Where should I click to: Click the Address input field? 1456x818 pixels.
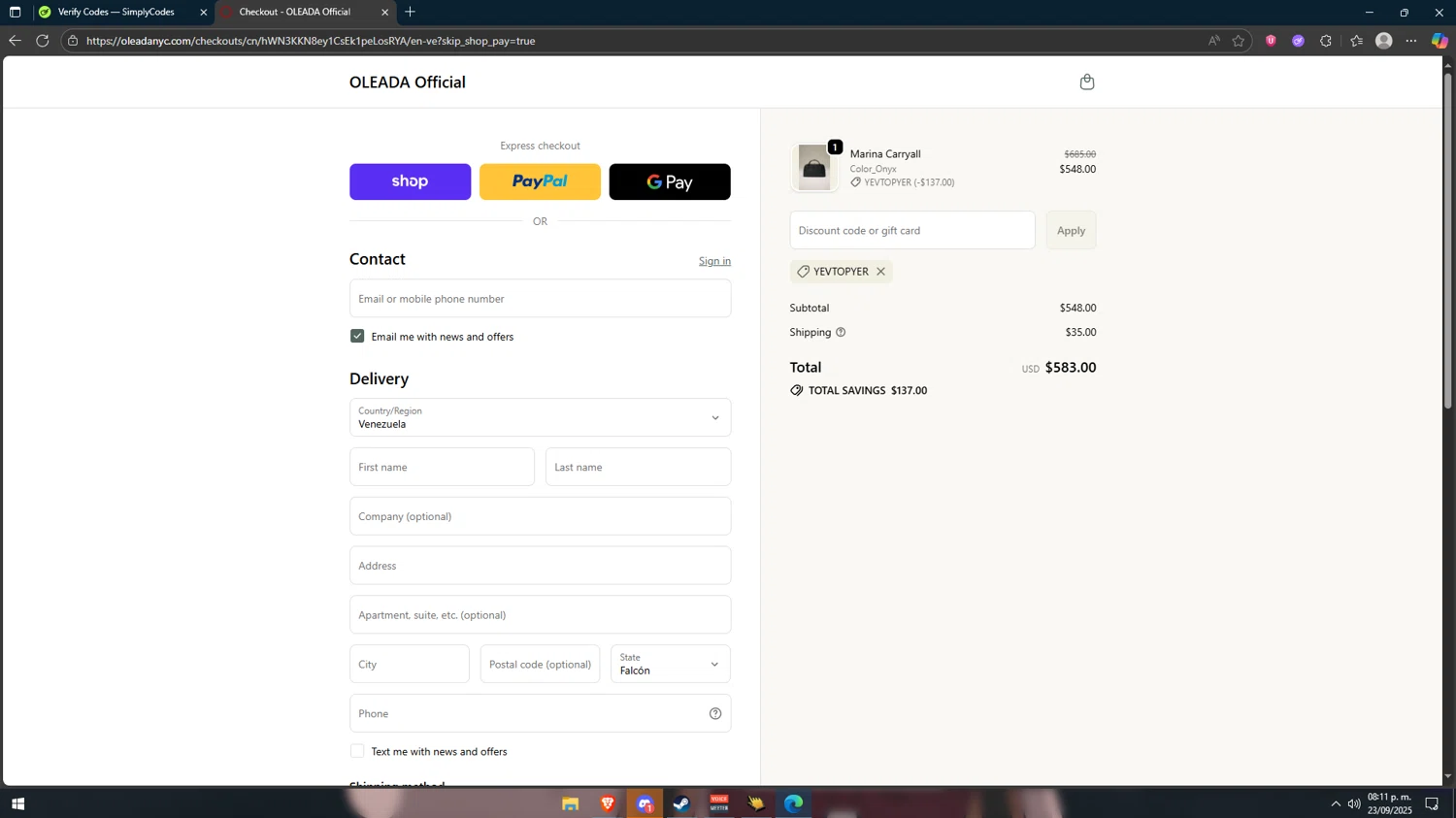540,566
